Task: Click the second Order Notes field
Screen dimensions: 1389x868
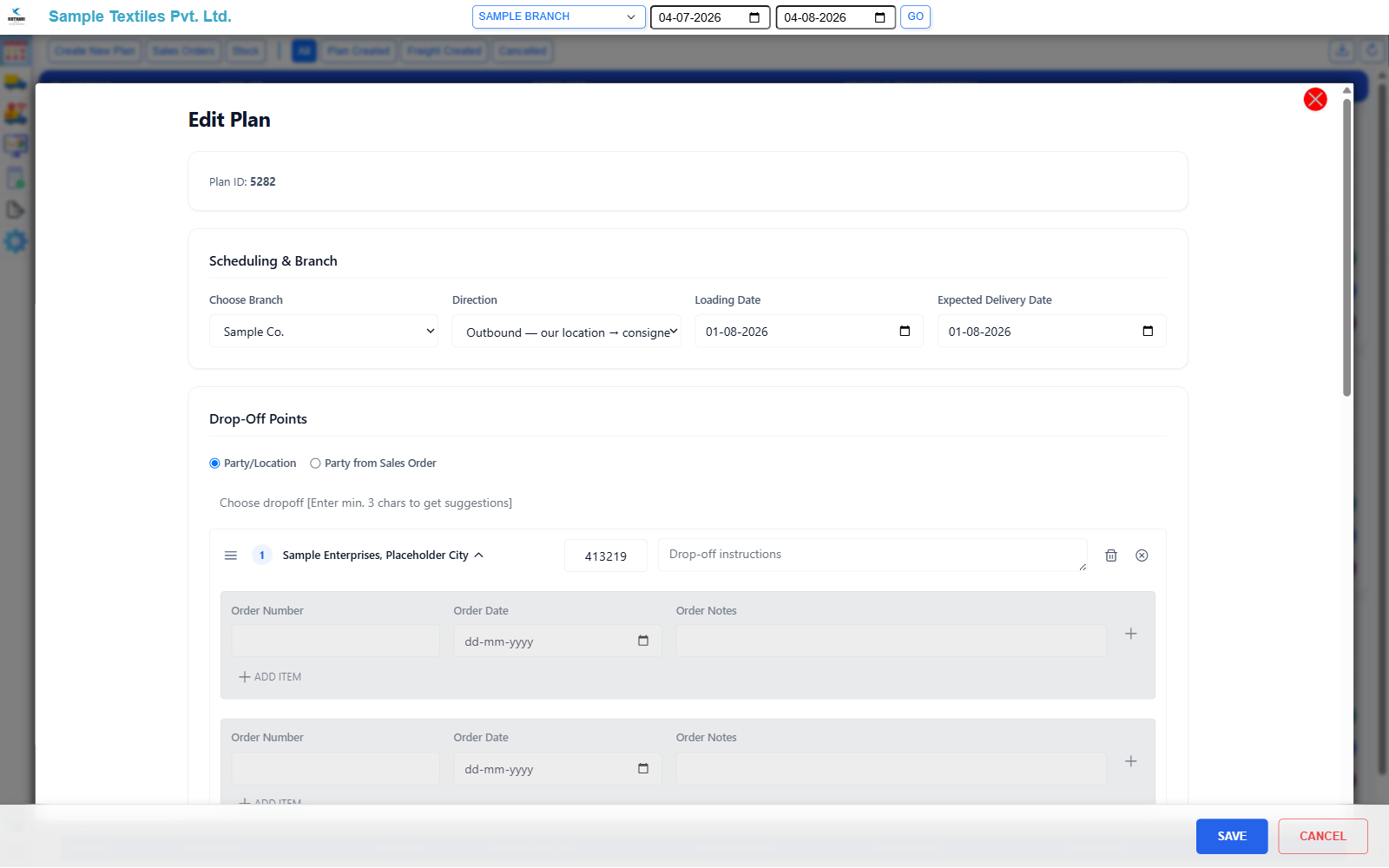Action: [892, 769]
